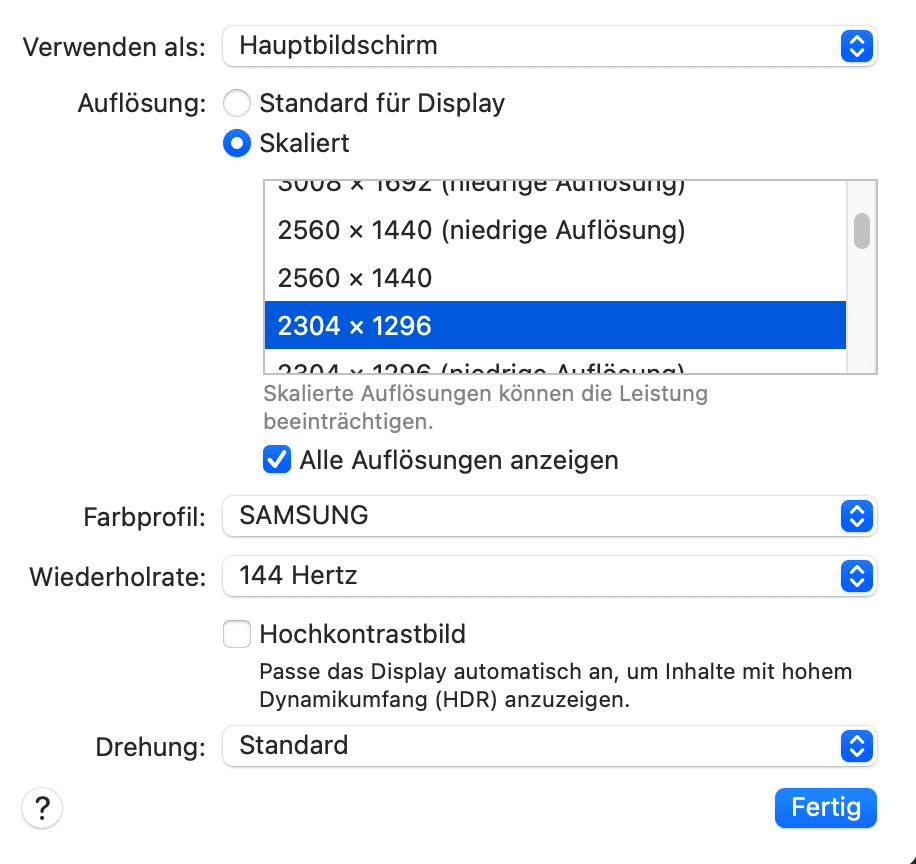
Task: Uncheck Alle Auflösungen anzeigen checkbox
Action: [x=275, y=460]
